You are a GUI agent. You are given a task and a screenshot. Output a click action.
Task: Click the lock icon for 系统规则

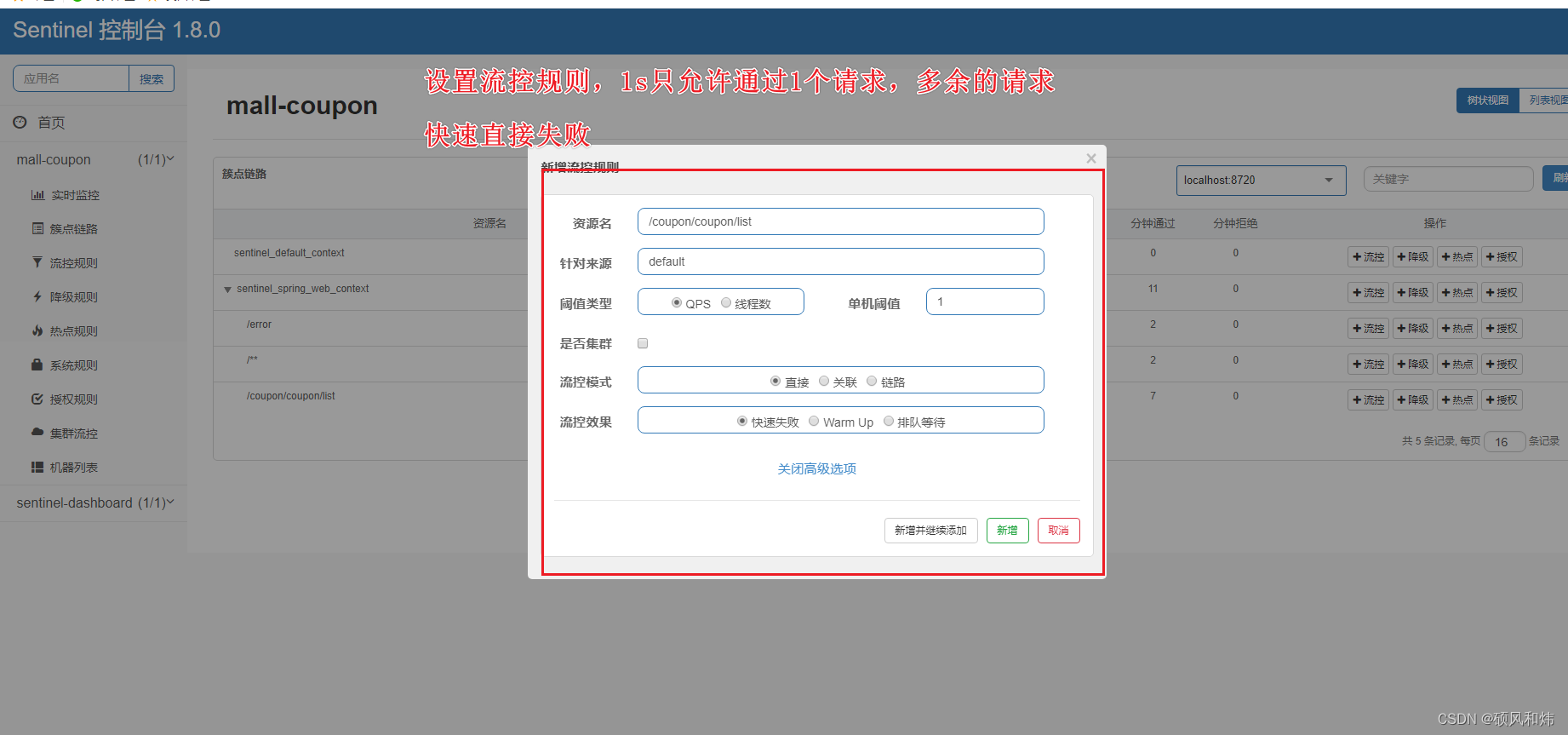click(37, 365)
